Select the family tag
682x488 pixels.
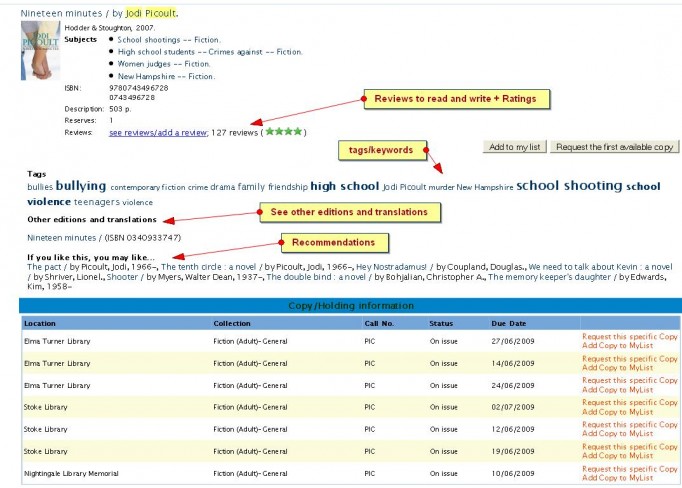(251, 187)
